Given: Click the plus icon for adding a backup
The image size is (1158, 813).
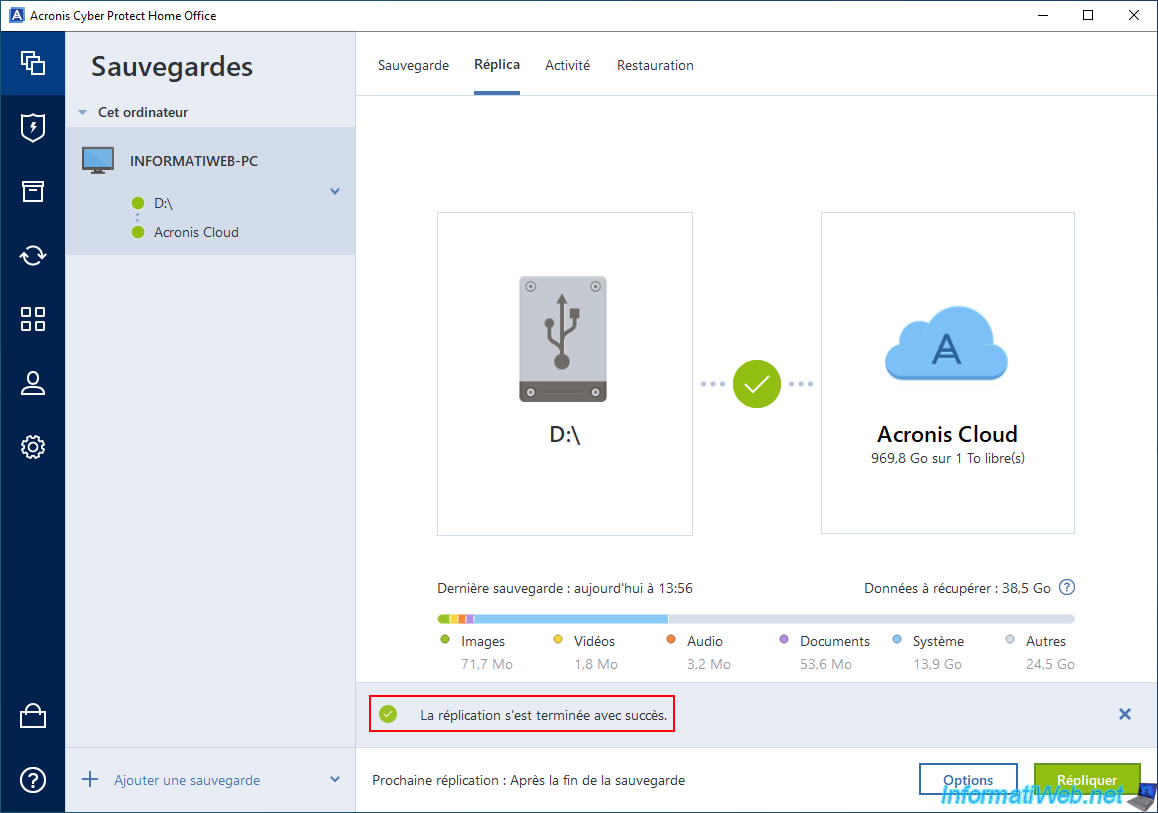Looking at the screenshot, I should pos(90,780).
